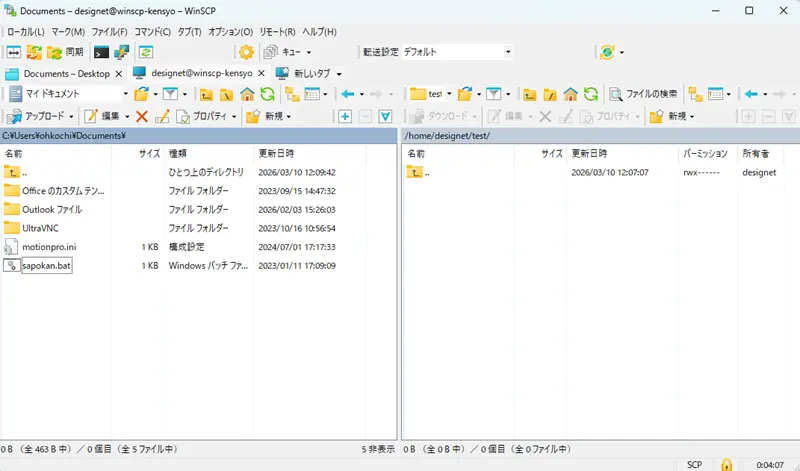
Task: Delete selected local file with red X
Action: click(142, 116)
